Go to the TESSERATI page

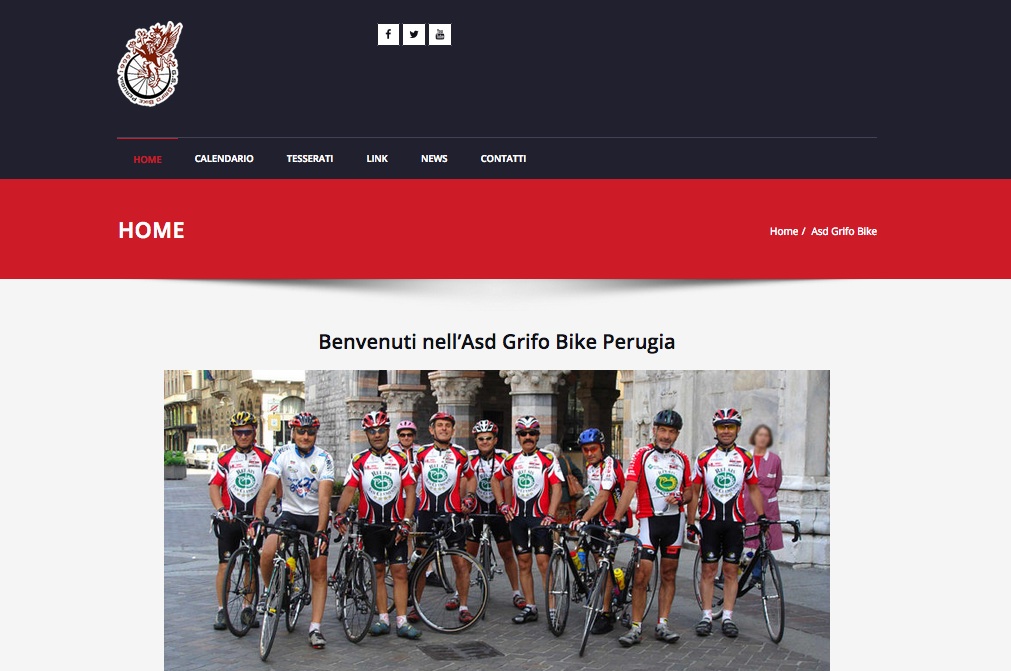tap(309, 159)
